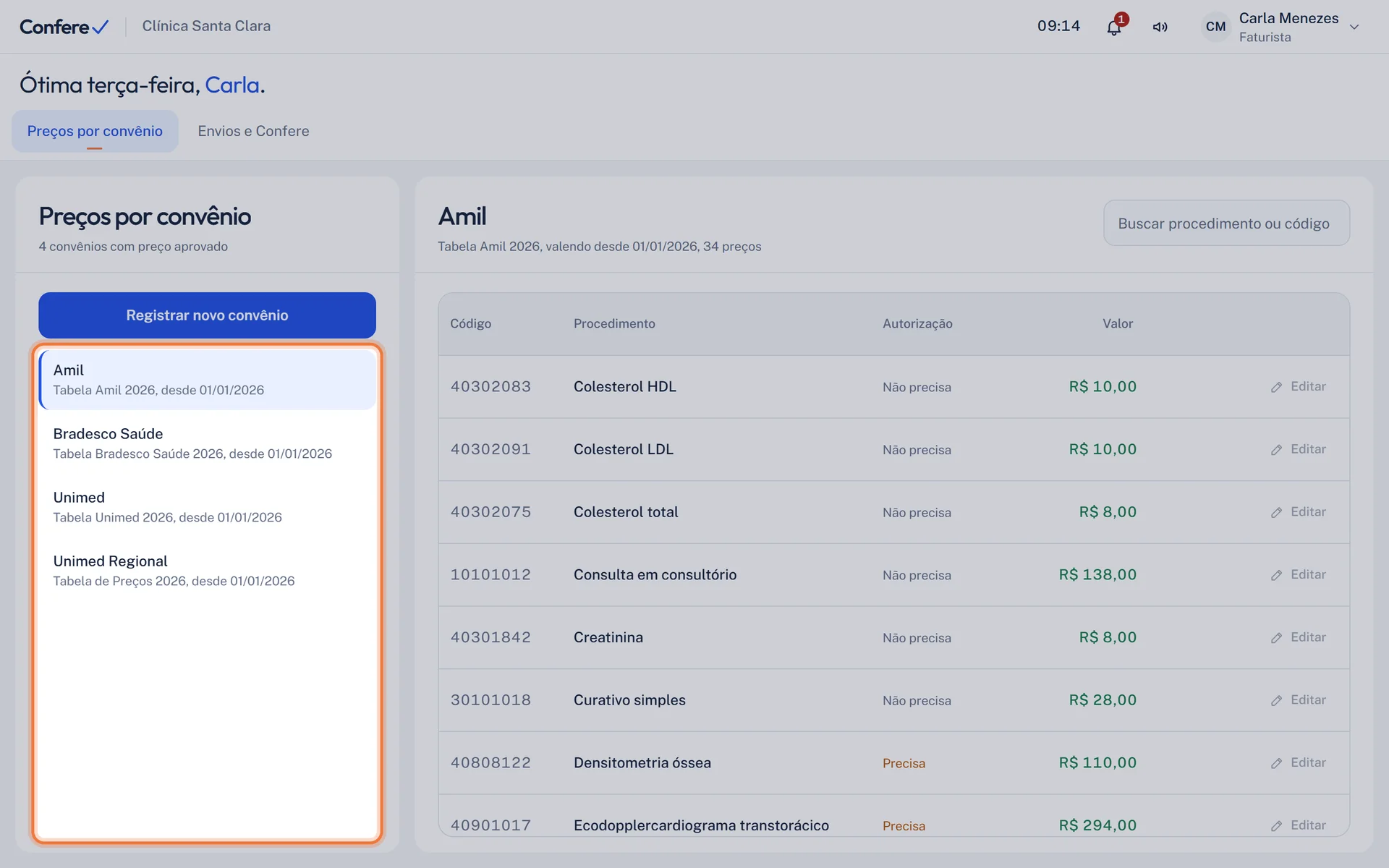
Task: Select the Bradesco Saúde convênio
Action: tap(207, 443)
